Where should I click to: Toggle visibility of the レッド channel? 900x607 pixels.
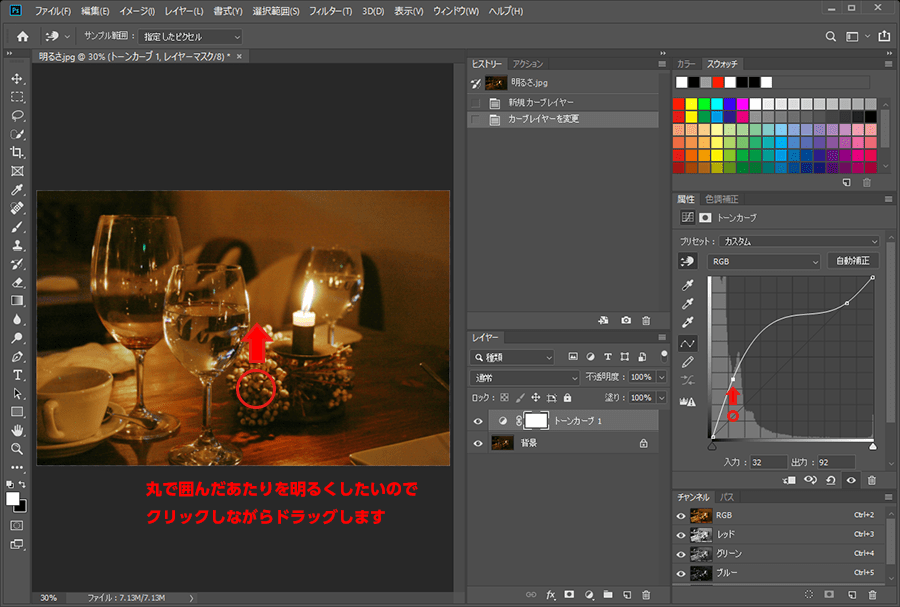point(681,534)
